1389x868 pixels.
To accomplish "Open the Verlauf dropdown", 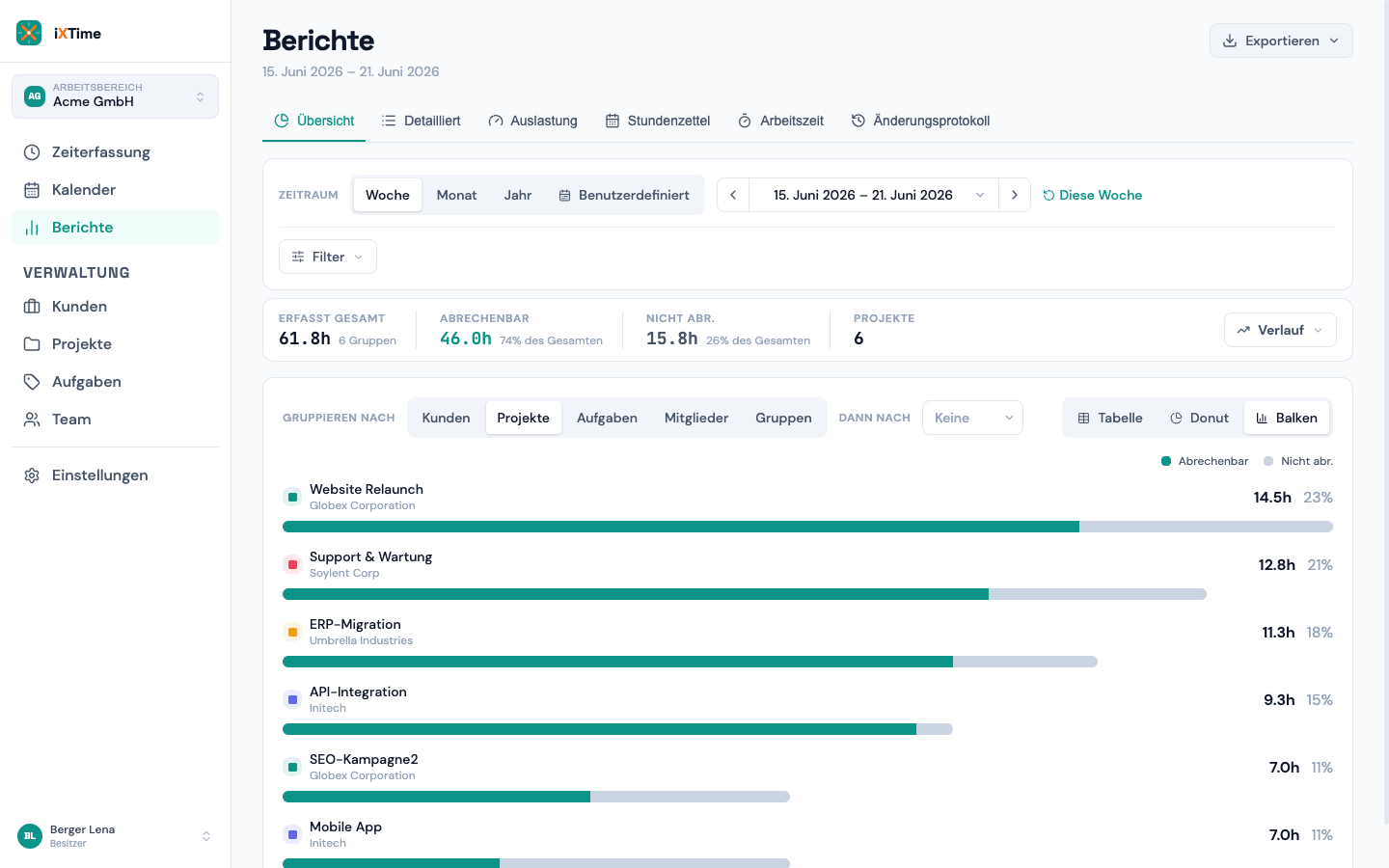I will 1280,330.
